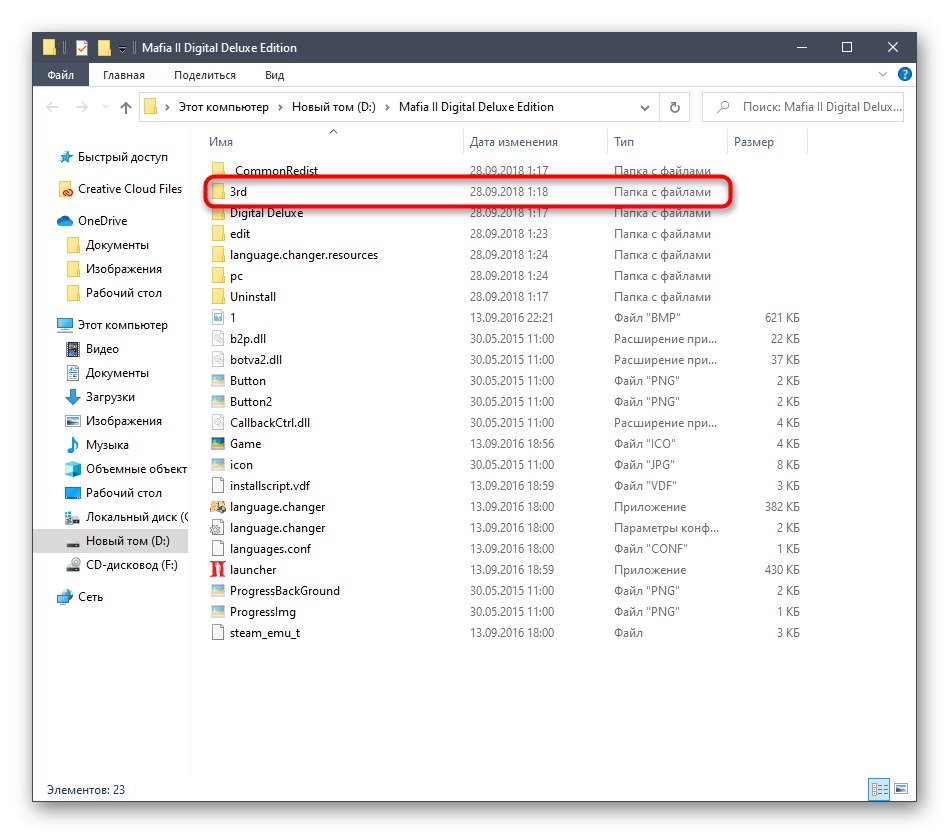The width and height of the screenshot is (949, 834).
Task: Select the Digital Deluxe folder
Action: pos(266,213)
